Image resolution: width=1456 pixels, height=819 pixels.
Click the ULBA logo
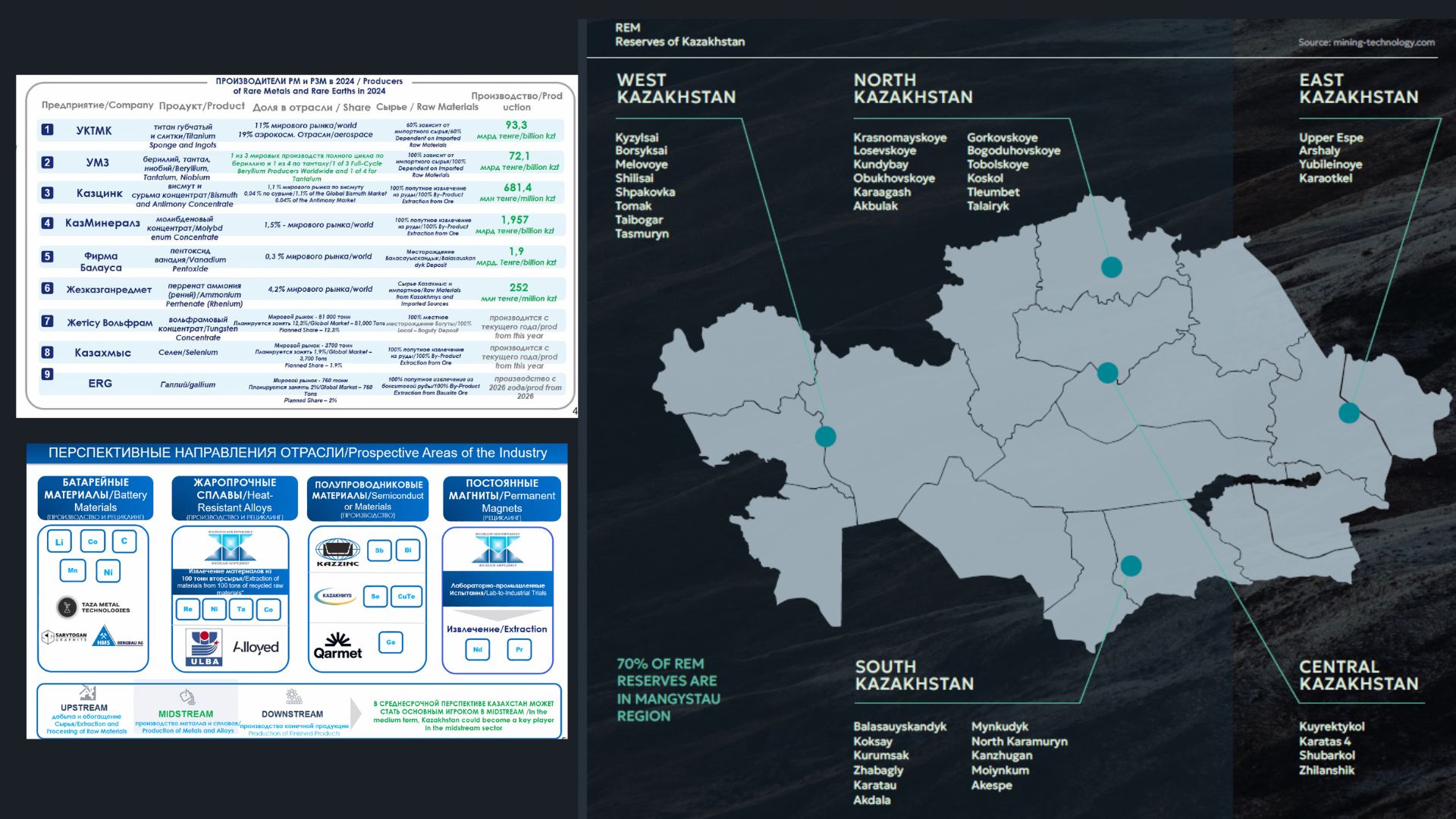205,648
